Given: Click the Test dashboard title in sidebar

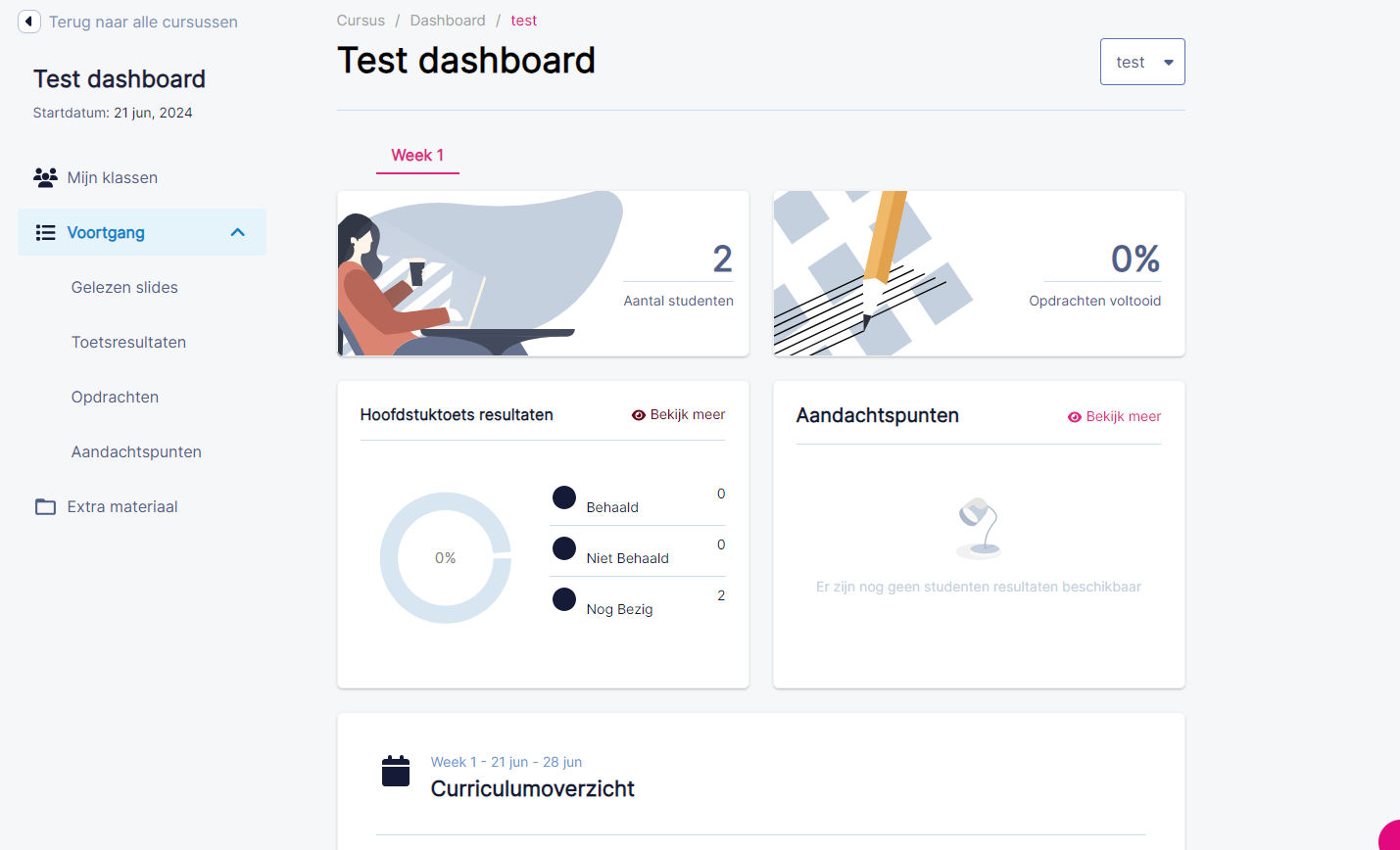Looking at the screenshot, I should click(x=120, y=79).
